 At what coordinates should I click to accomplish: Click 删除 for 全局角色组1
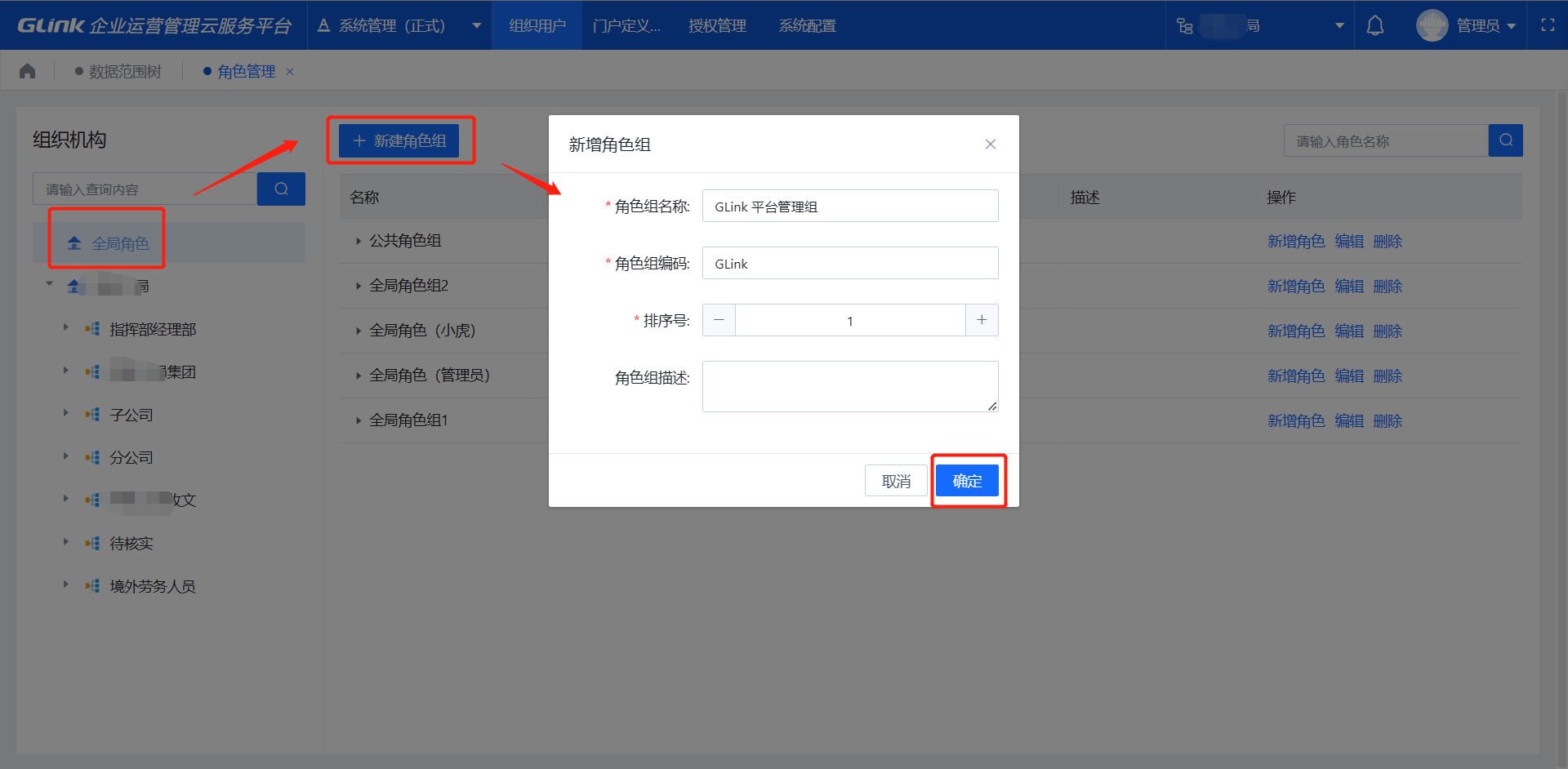click(x=1388, y=420)
